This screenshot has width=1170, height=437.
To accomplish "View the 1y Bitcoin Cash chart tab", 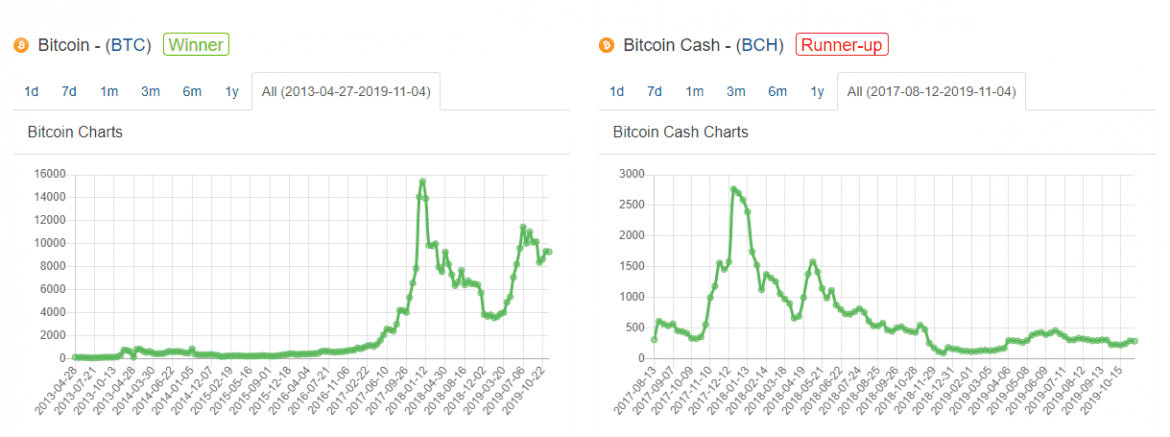I will [x=817, y=92].
